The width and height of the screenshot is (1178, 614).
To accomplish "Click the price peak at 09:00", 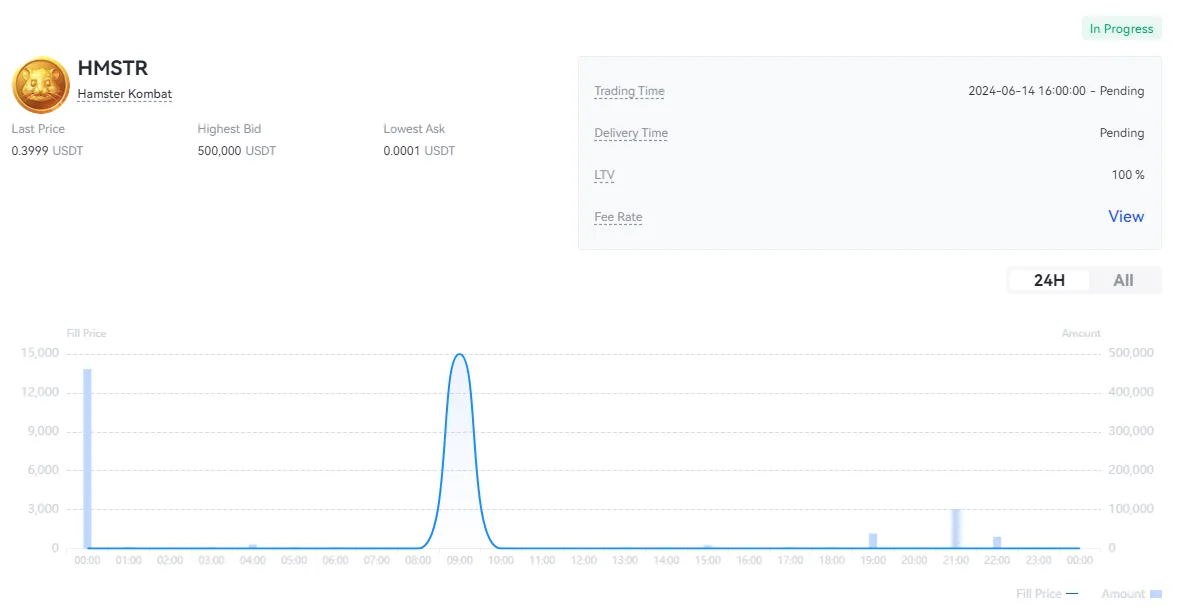I will pos(459,355).
